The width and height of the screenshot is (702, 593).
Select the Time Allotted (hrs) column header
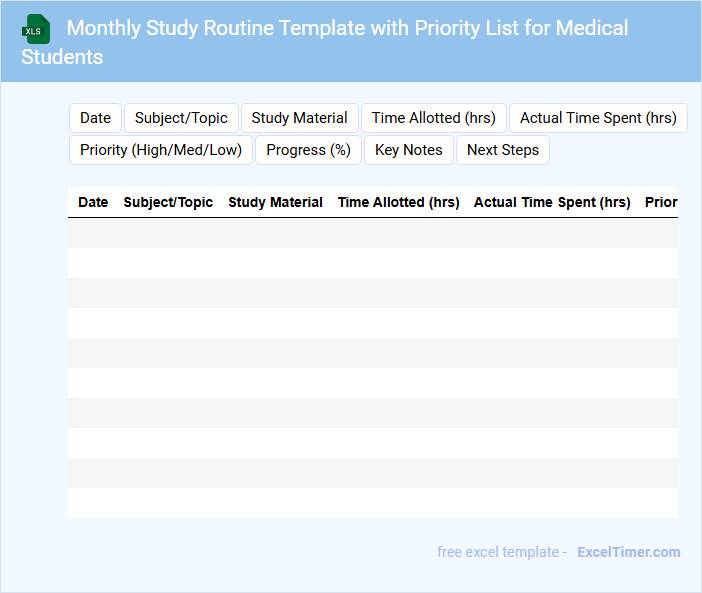[x=398, y=202]
